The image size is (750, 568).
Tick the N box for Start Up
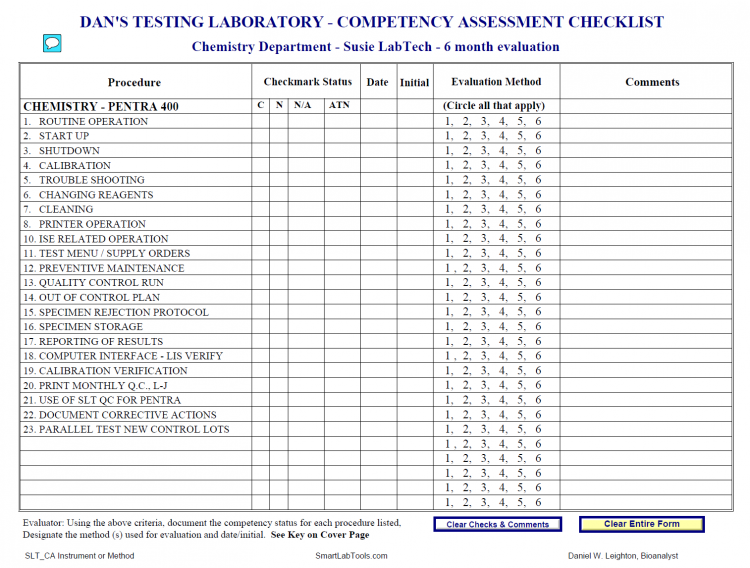coord(278,136)
